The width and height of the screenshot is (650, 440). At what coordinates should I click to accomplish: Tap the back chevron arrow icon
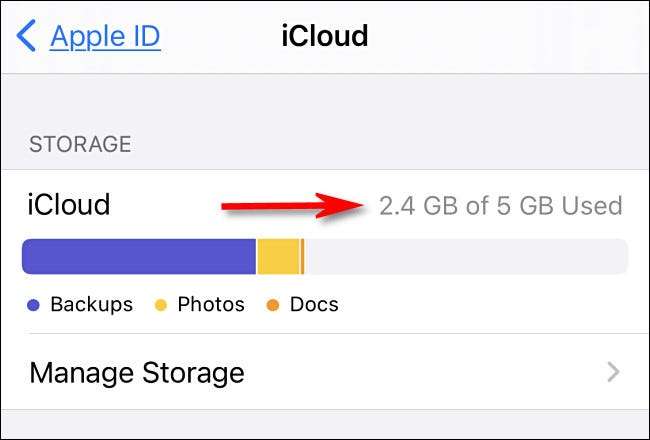26,36
